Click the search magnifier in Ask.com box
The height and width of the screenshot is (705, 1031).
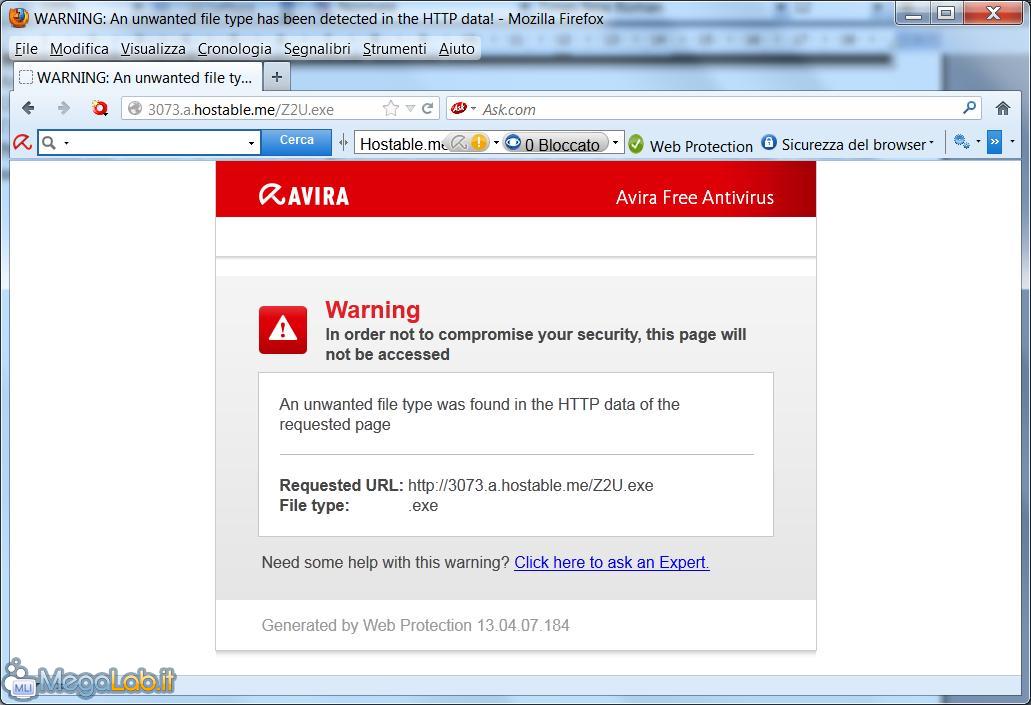click(969, 108)
